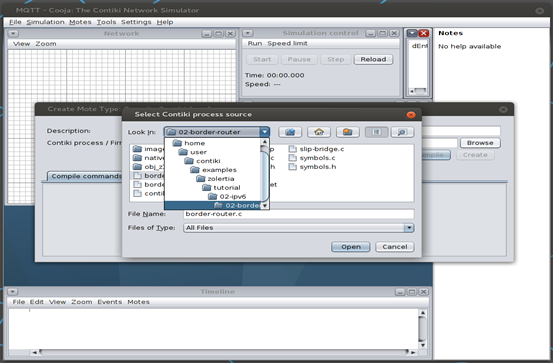
Task: Click the symbols.h file icon
Action: pos(292,167)
